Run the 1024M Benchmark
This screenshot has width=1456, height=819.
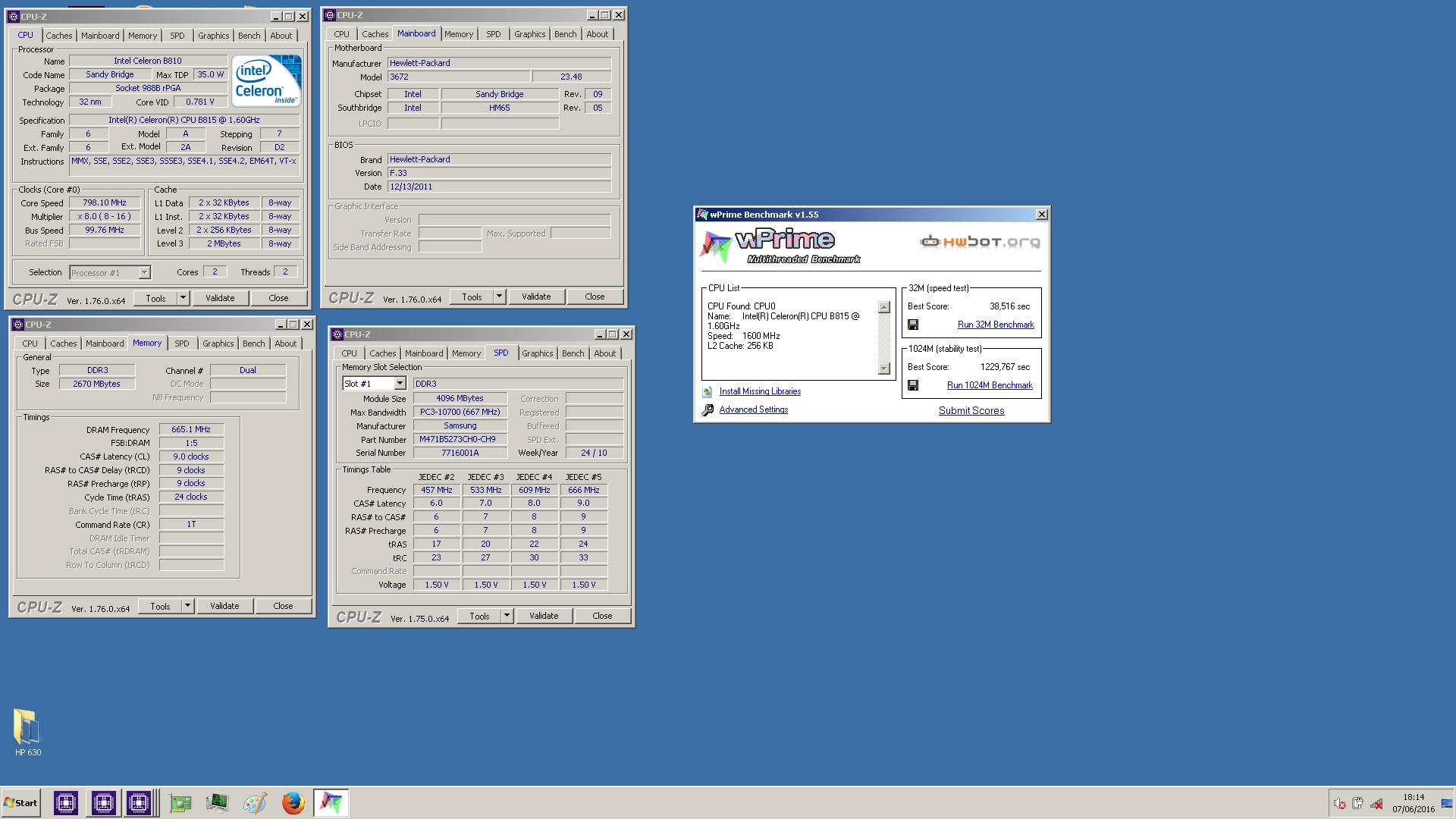[990, 385]
